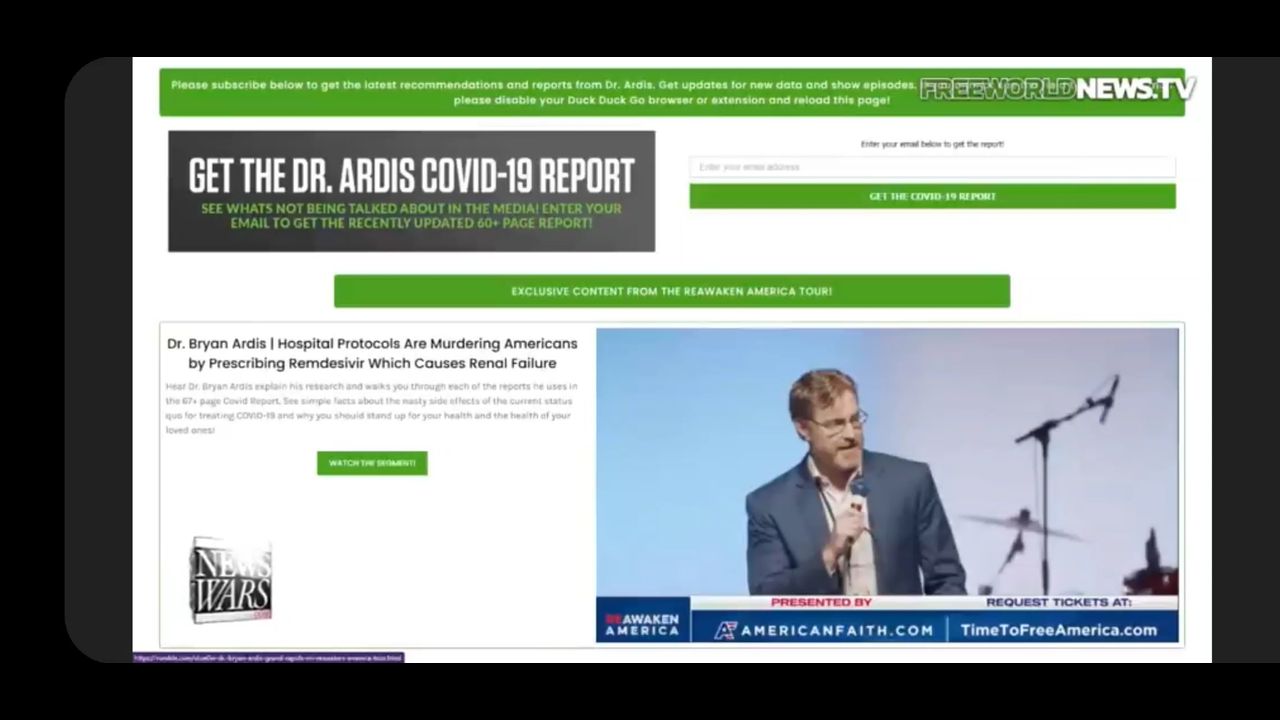
Task: Click the Enter your email below label
Action: [931, 144]
